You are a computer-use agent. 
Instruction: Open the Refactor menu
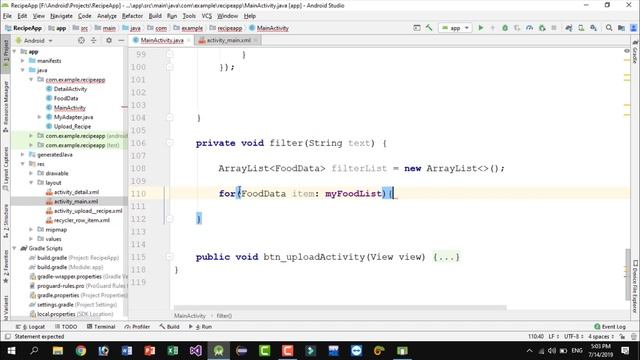point(132,16)
